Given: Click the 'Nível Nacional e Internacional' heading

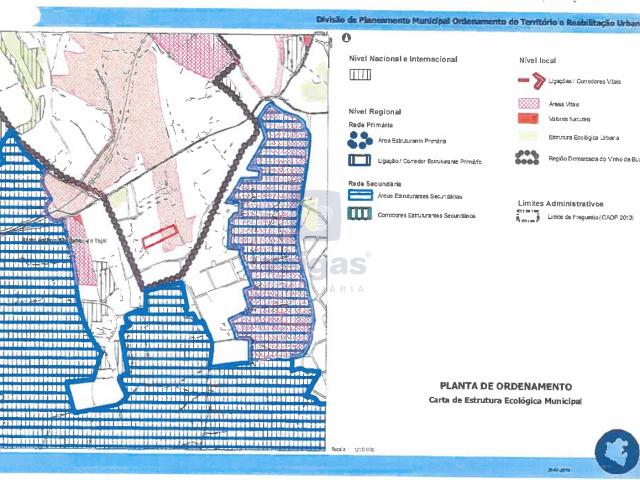Looking at the screenshot, I should [403, 59].
